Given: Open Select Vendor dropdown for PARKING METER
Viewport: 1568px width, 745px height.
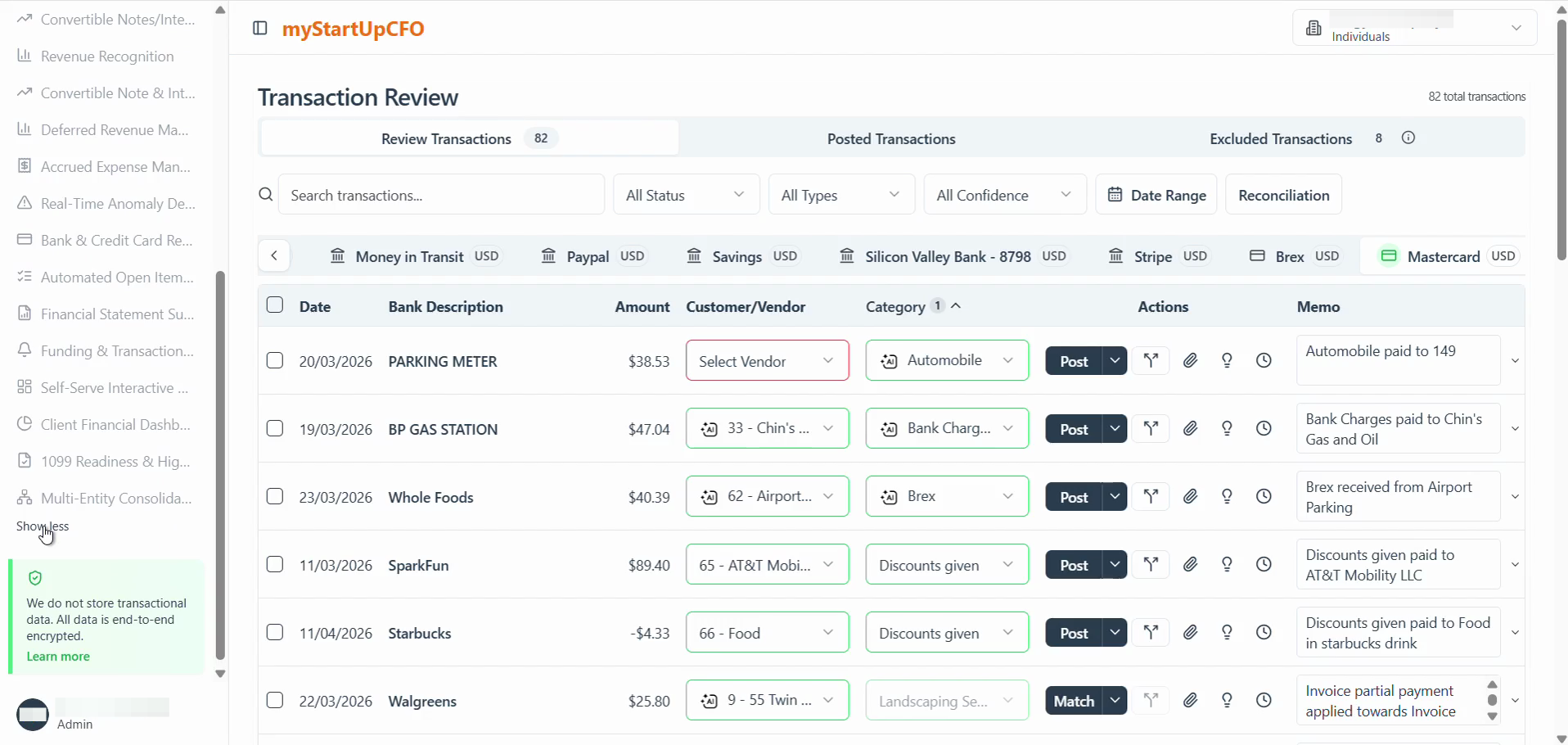Looking at the screenshot, I should (768, 360).
